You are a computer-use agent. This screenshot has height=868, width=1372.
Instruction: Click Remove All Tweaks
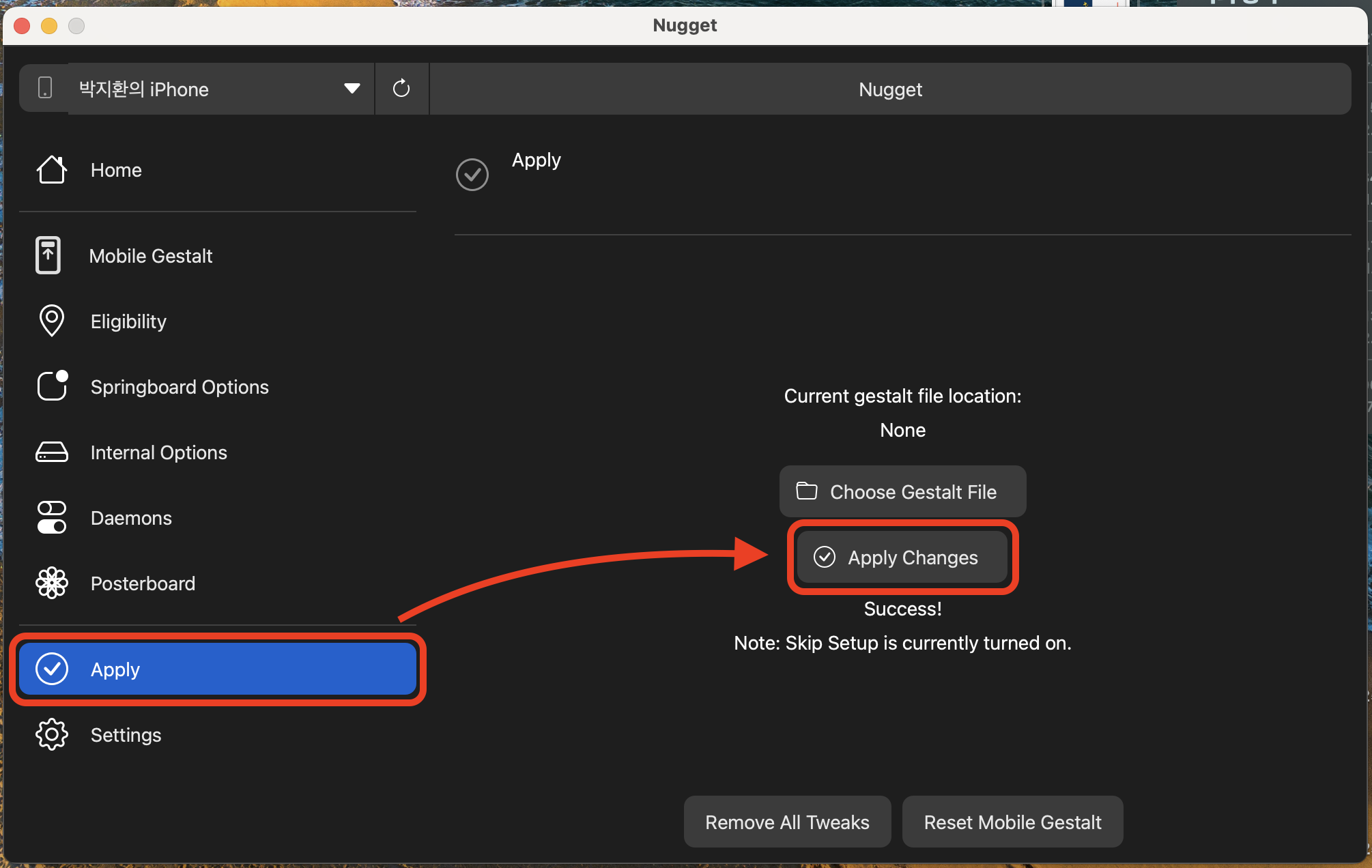(x=787, y=822)
